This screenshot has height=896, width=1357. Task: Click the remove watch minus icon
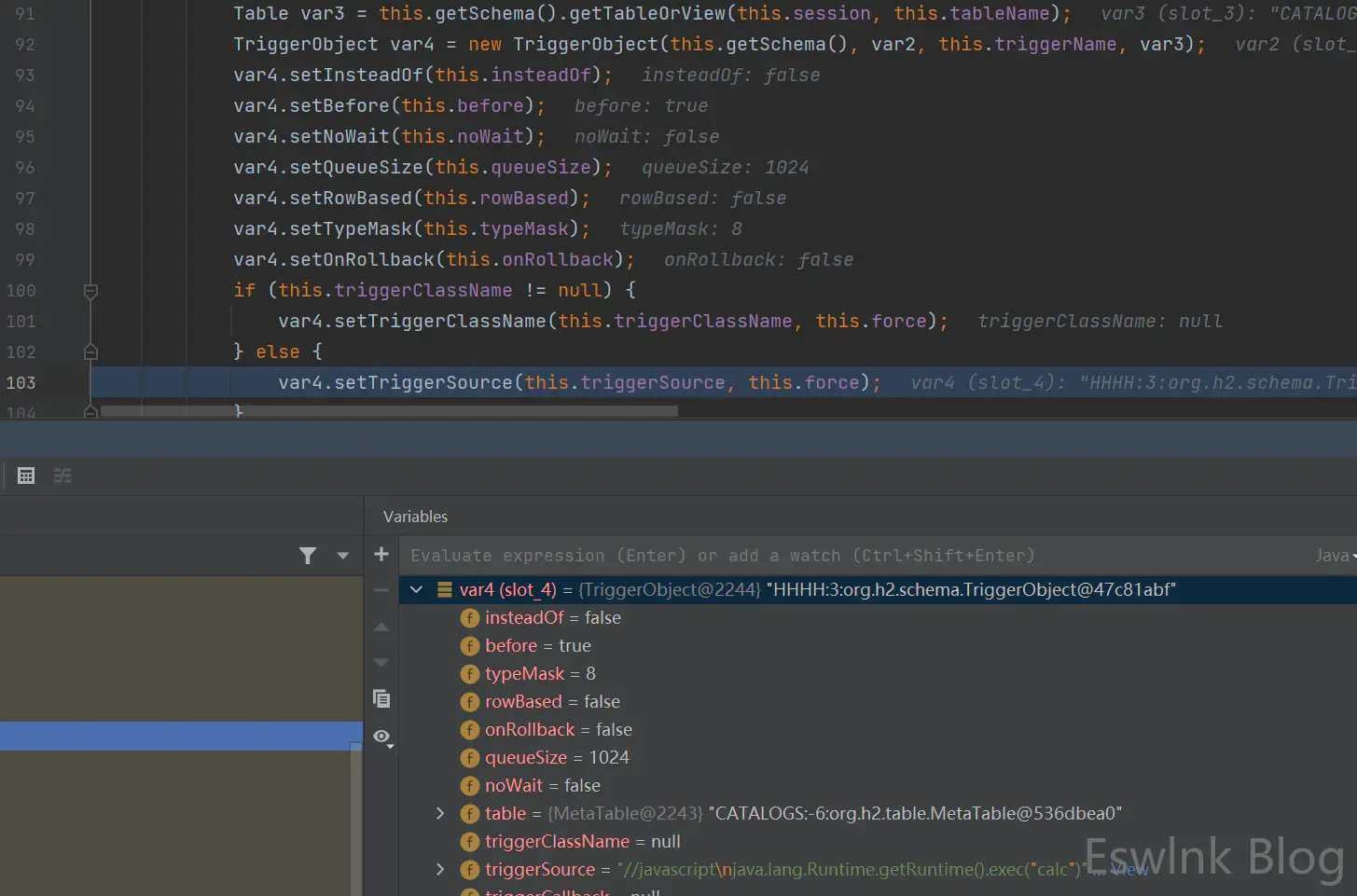point(381,590)
